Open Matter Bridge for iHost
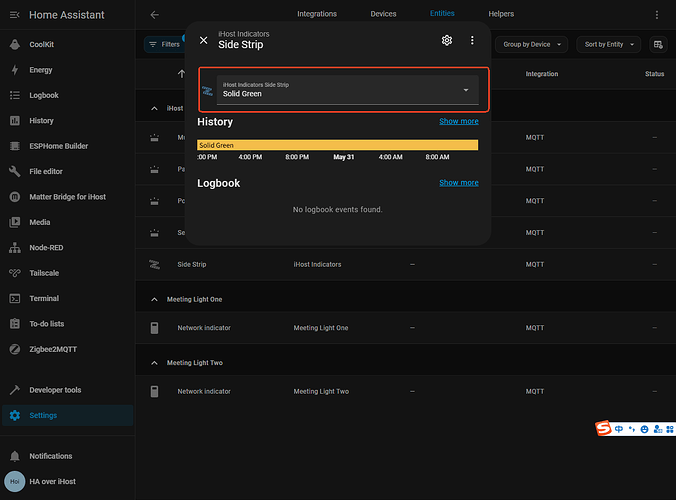Image resolution: width=676 pixels, height=500 pixels. point(68,197)
